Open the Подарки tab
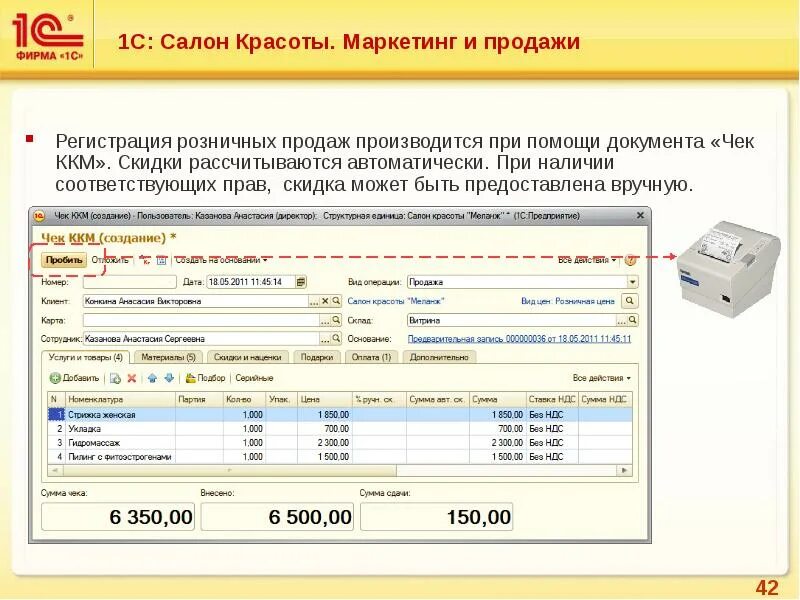800x600 pixels. (x=317, y=357)
